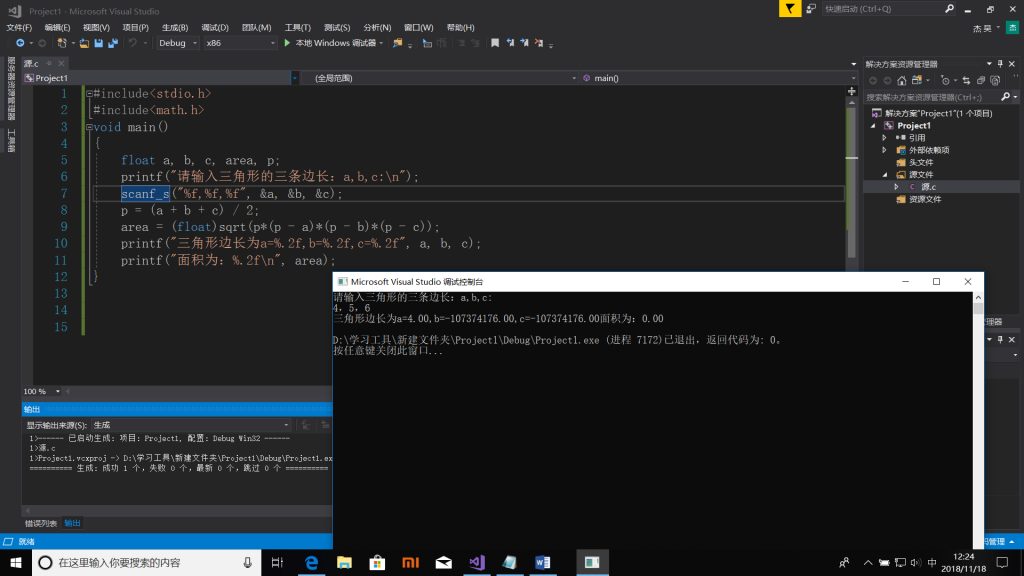The width and height of the screenshot is (1024, 576).
Task: Click the Save All toolbar icon
Action: [113, 43]
